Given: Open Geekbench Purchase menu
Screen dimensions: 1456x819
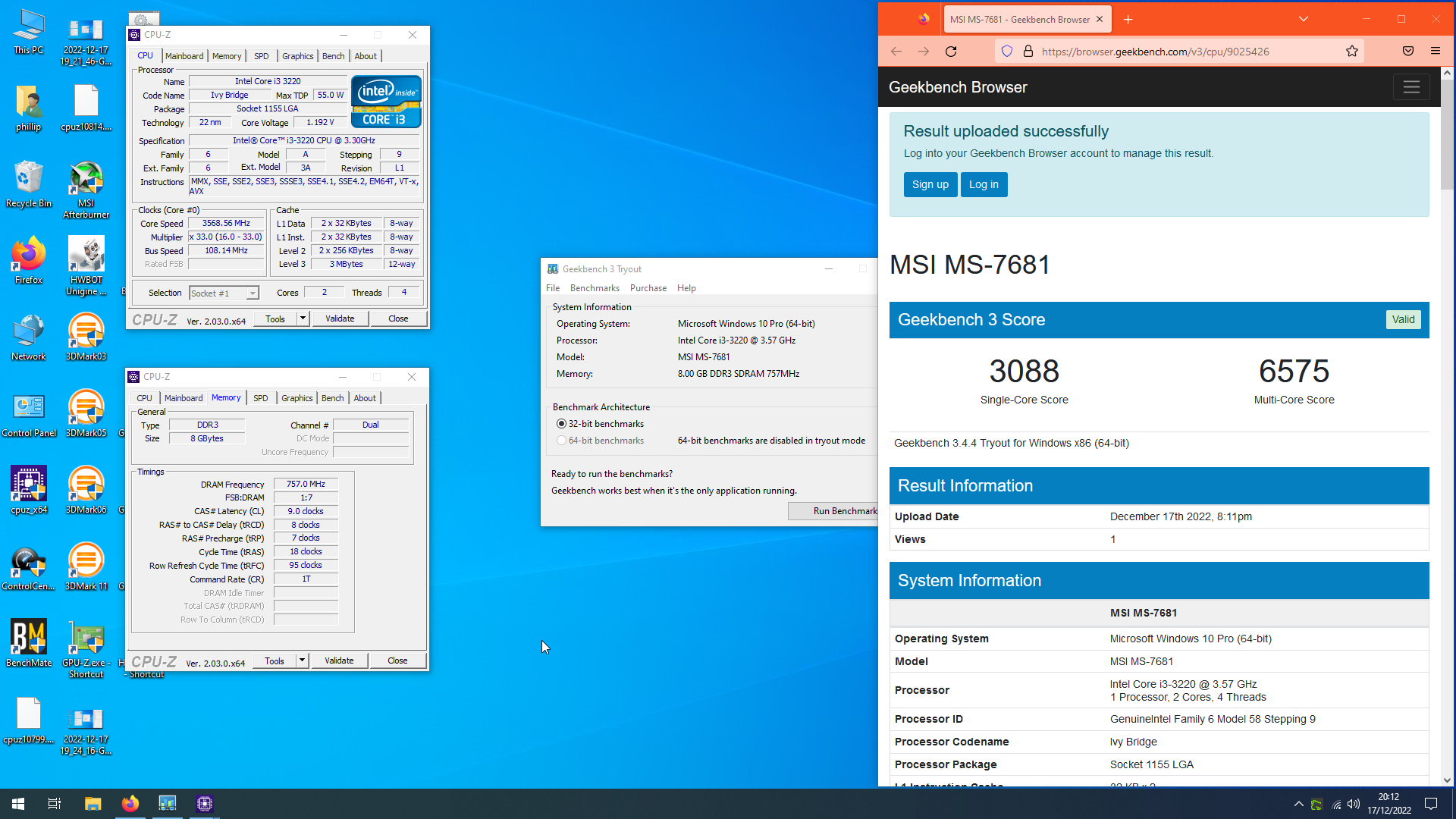Looking at the screenshot, I should (x=648, y=288).
